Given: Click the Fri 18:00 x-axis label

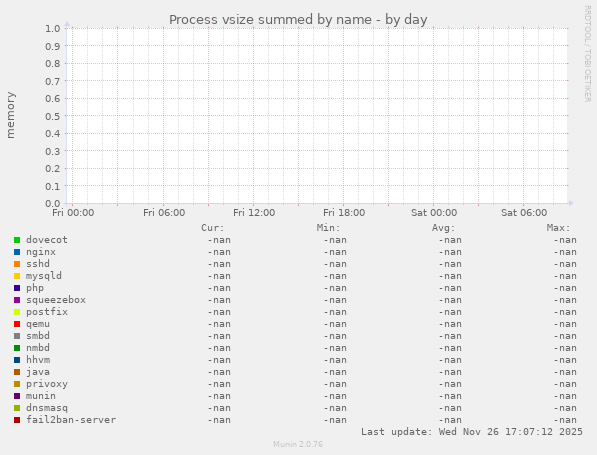Looking at the screenshot, I should pos(344,212).
